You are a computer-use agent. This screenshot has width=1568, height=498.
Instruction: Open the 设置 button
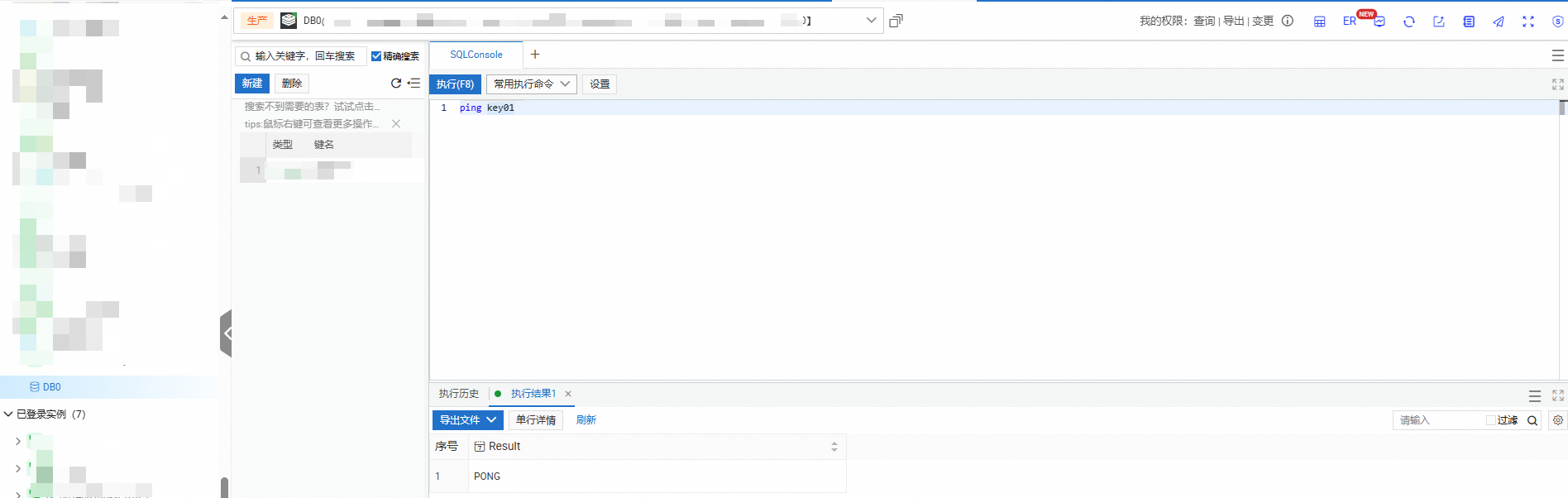coord(600,84)
